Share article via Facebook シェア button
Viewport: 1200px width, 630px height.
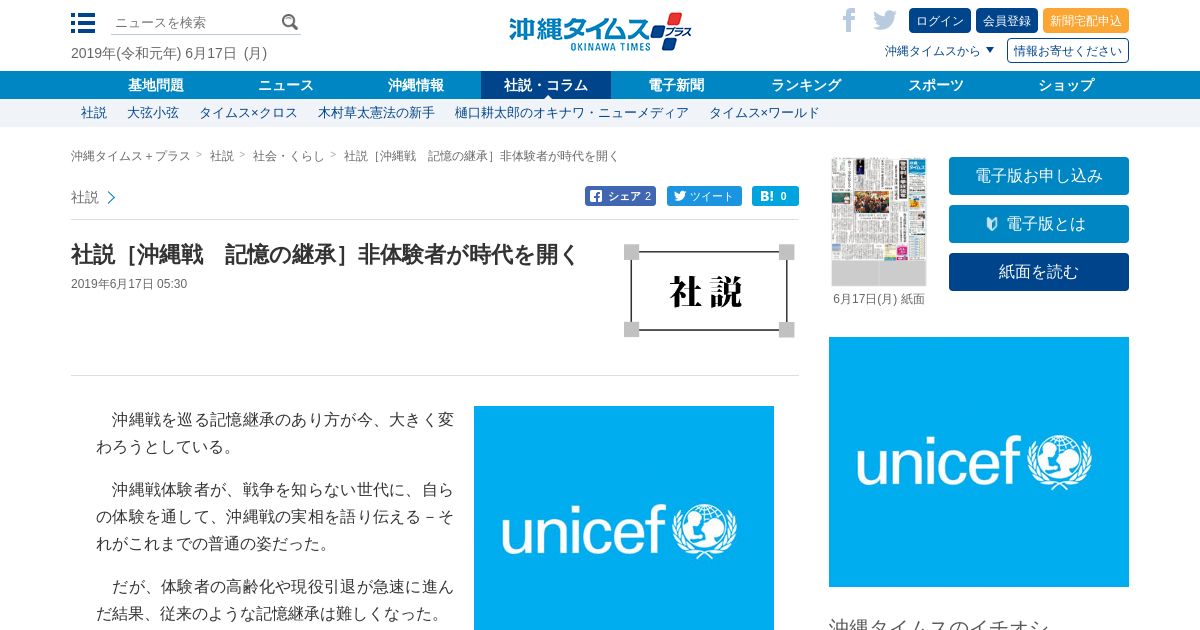point(620,196)
